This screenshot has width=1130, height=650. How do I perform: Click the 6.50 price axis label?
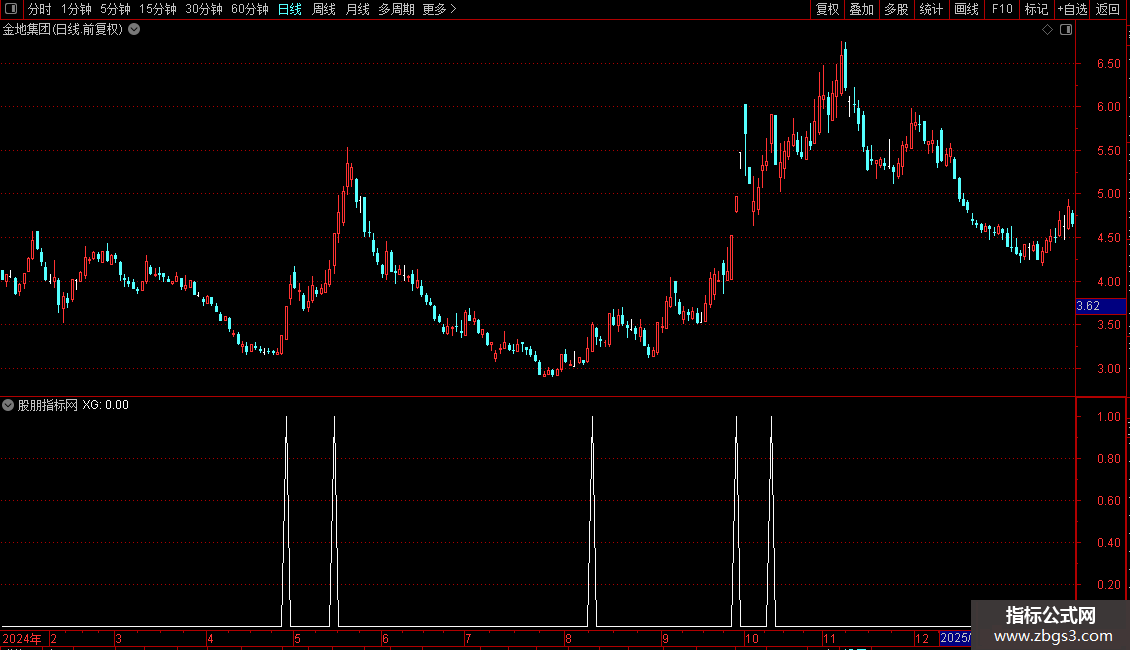coord(1108,64)
